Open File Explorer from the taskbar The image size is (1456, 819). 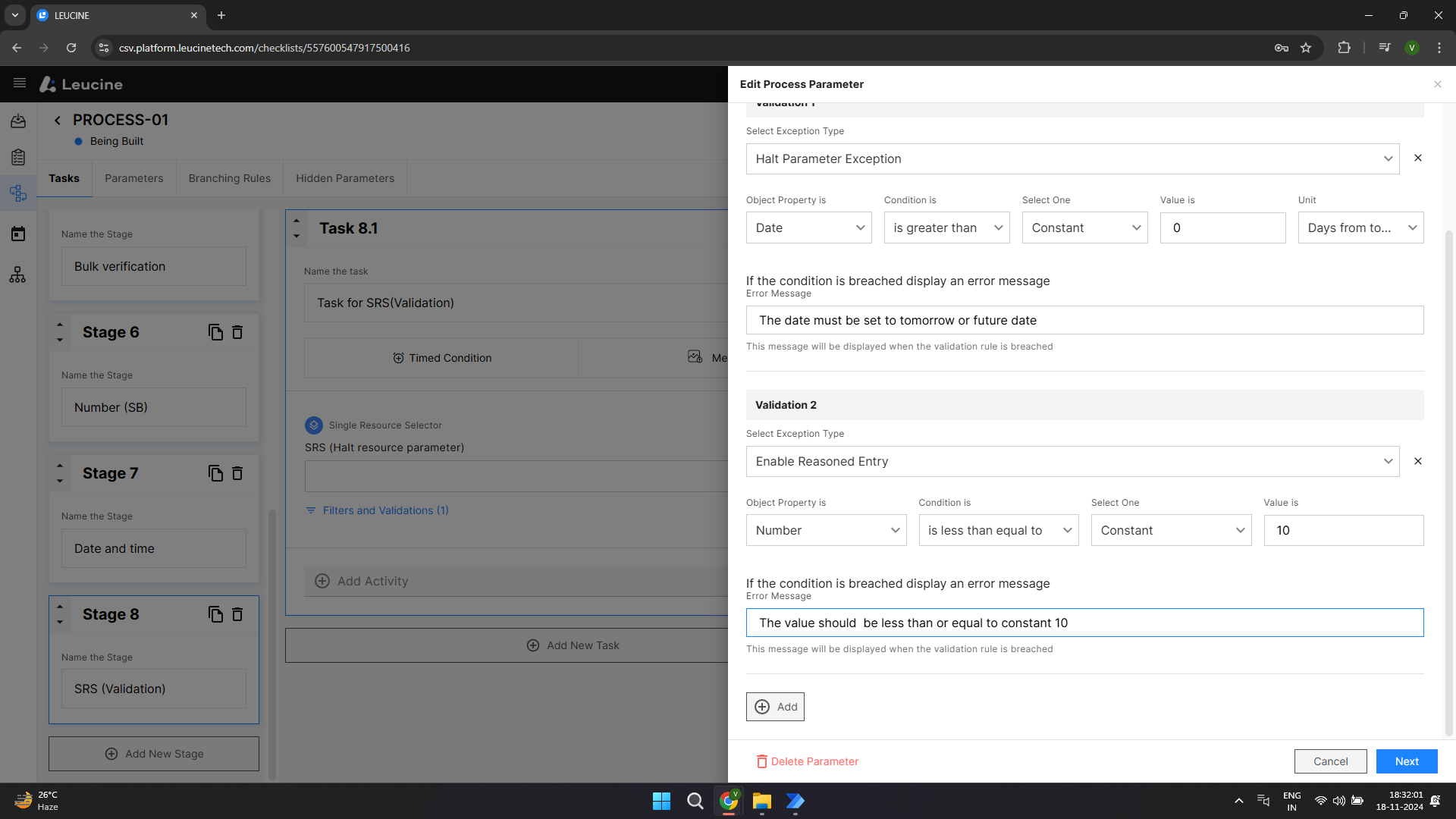[x=761, y=801]
